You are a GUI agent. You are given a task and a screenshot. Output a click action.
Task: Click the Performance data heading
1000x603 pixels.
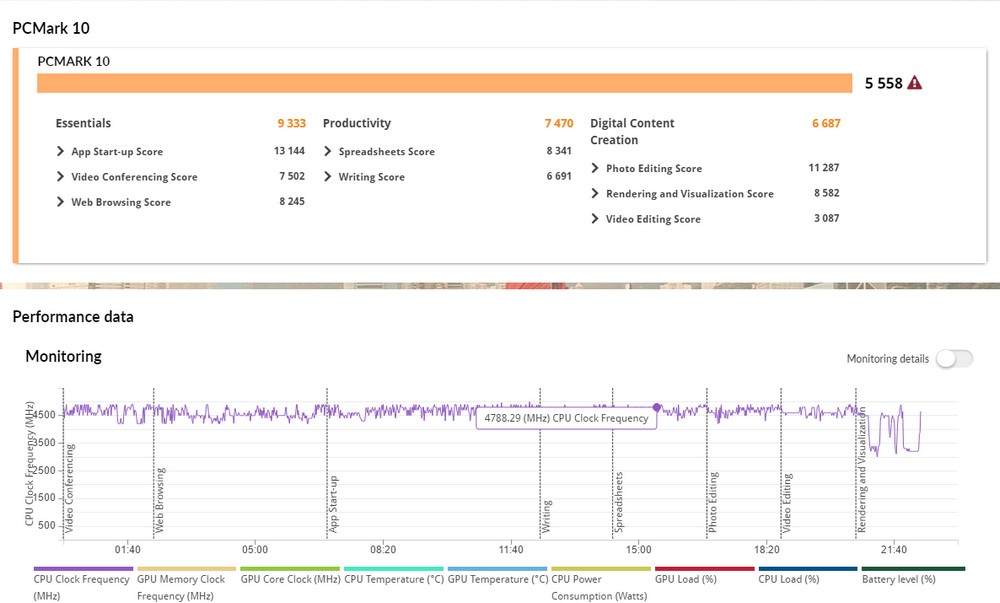point(73,317)
